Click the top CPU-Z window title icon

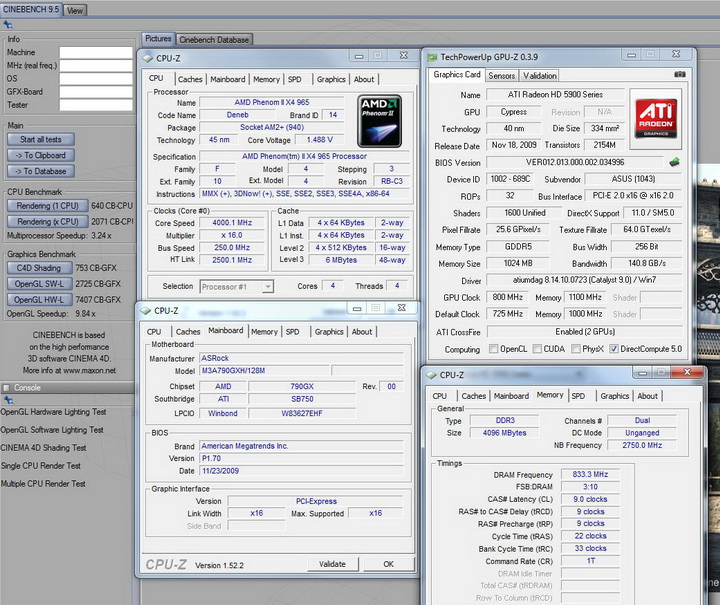pyautogui.click(x=148, y=59)
